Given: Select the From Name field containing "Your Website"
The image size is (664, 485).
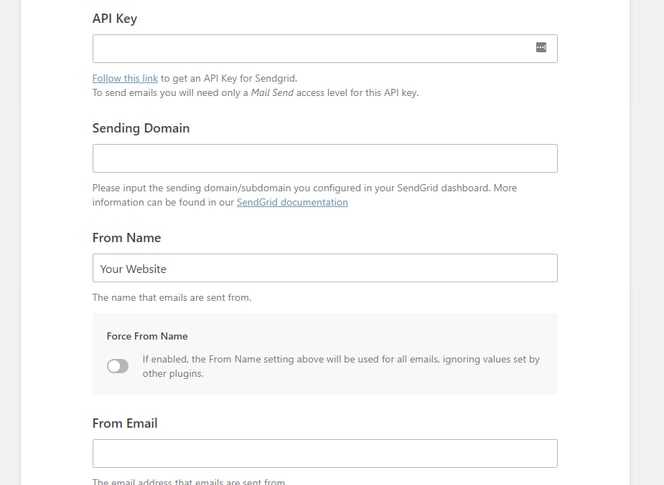Looking at the screenshot, I should click(324, 268).
